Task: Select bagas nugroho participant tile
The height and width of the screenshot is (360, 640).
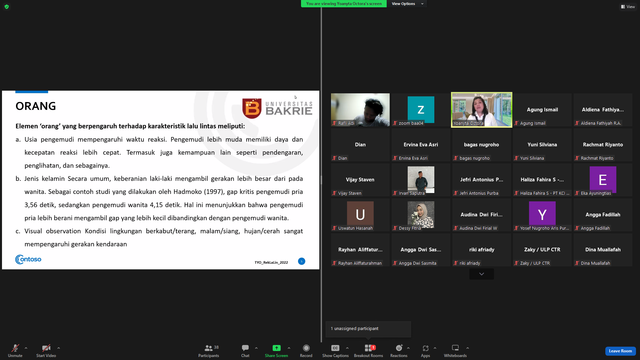Action: click(482, 145)
